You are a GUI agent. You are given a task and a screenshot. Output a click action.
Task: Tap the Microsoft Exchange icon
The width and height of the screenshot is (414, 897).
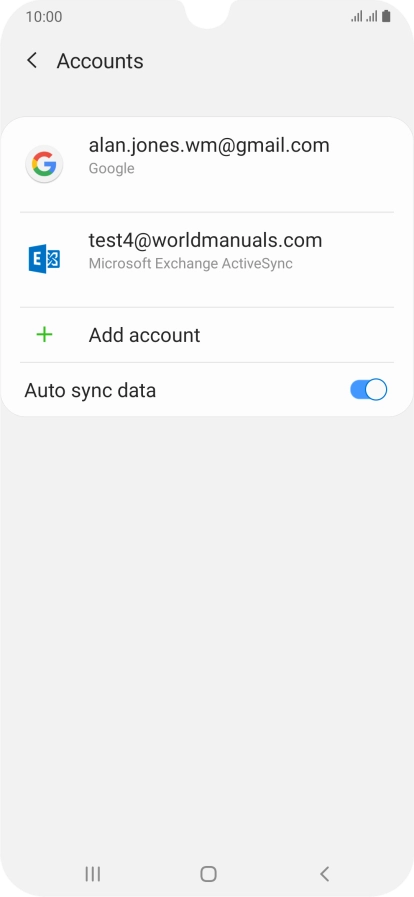pos(44,259)
